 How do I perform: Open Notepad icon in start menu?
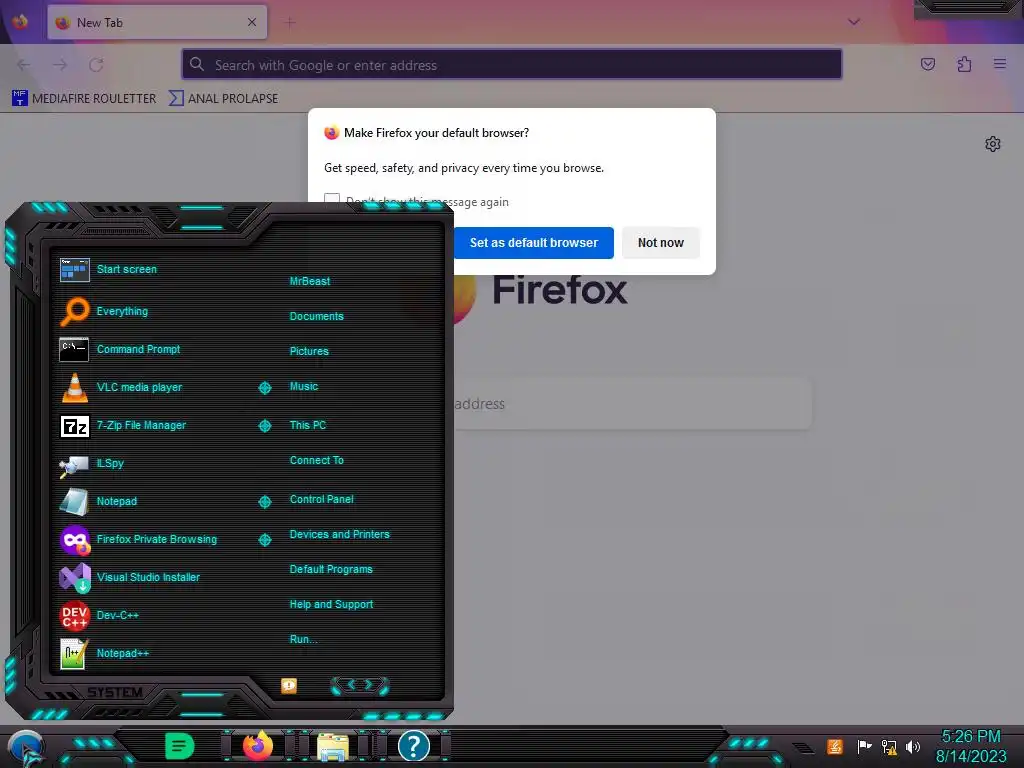point(74,502)
